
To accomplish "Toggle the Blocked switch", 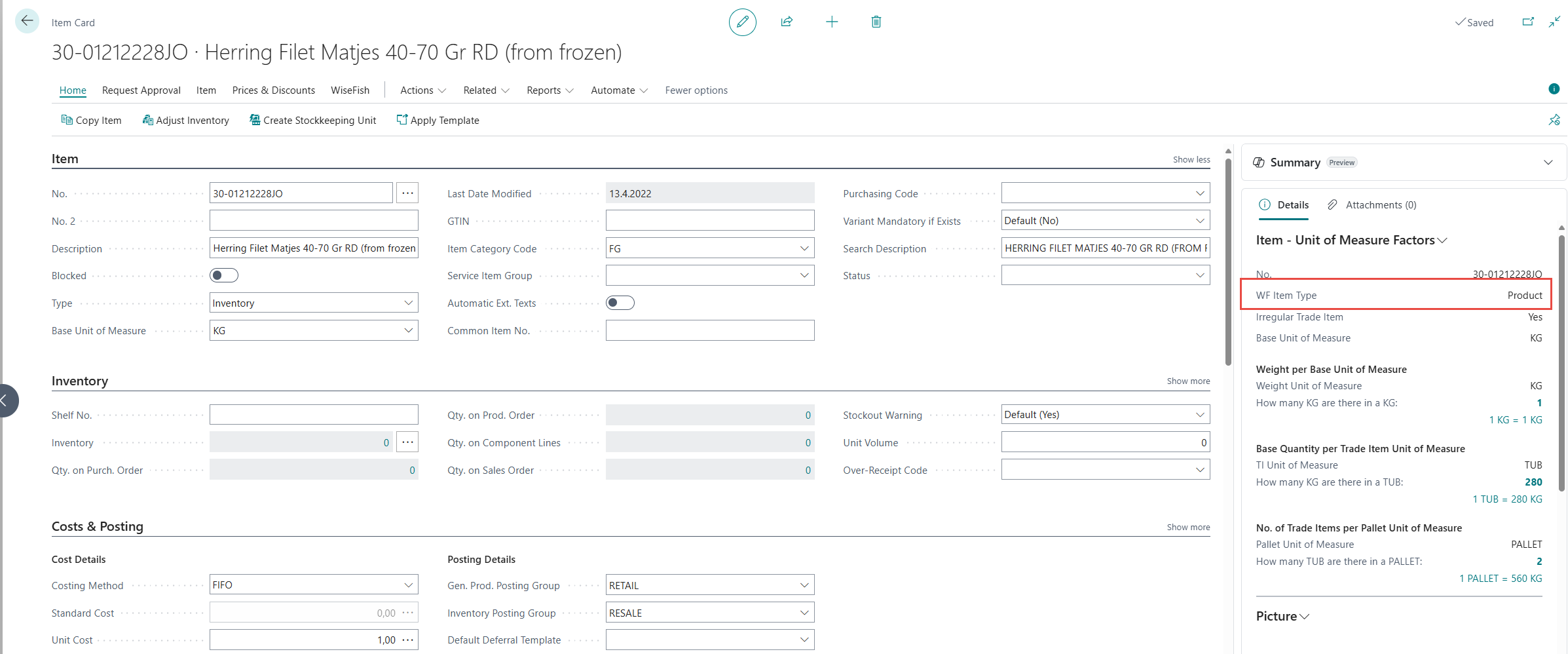I will (x=224, y=276).
